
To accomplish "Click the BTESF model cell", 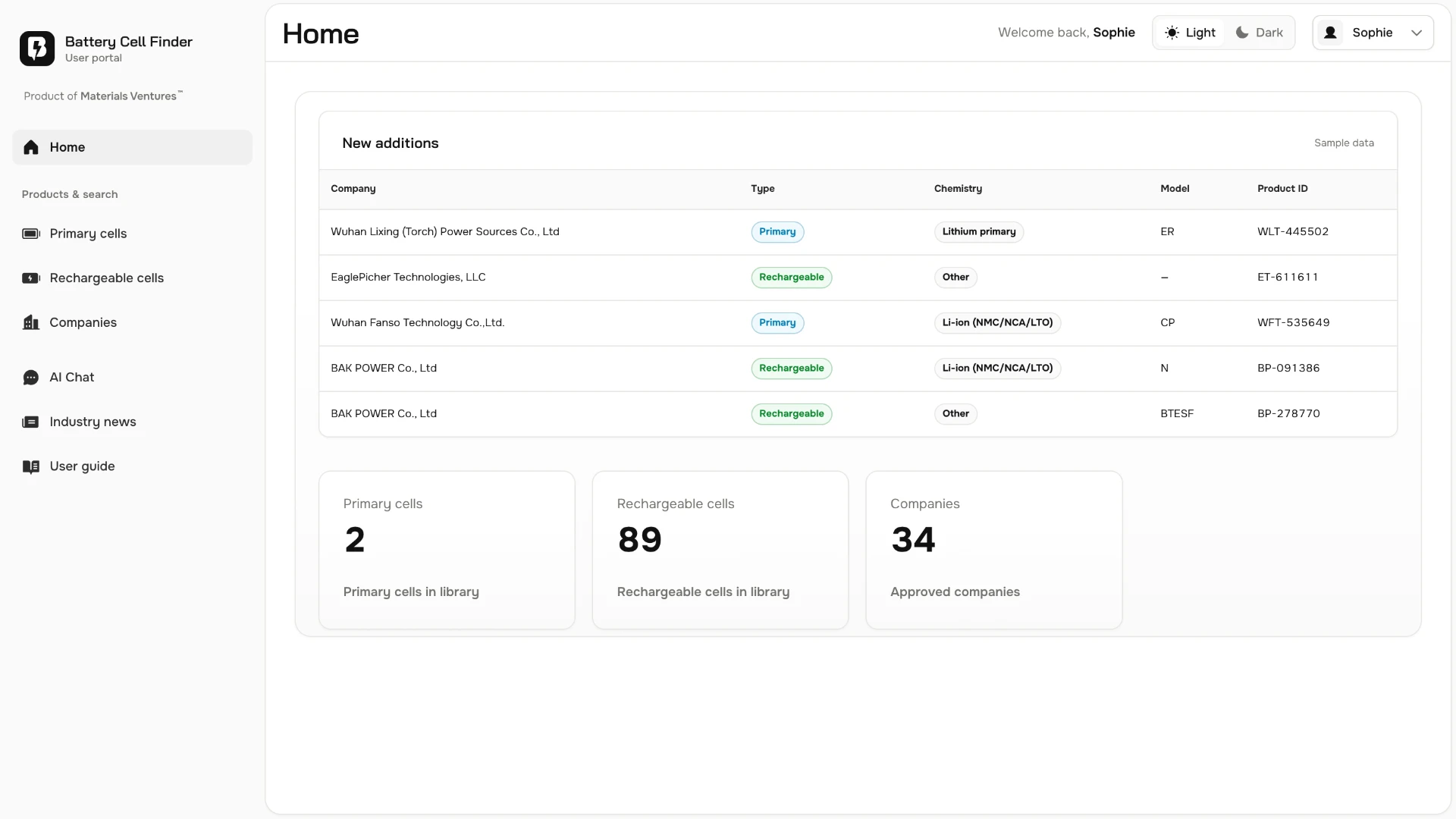I will [x=1177, y=414].
